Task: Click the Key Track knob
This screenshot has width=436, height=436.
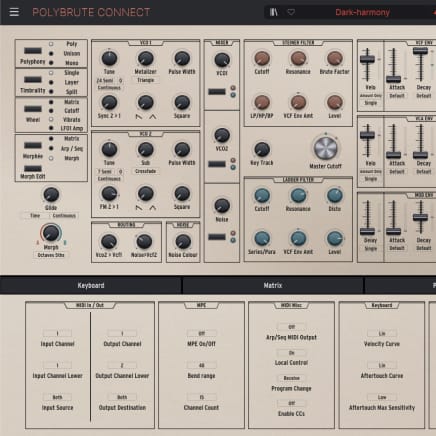Action: click(262, 150)
